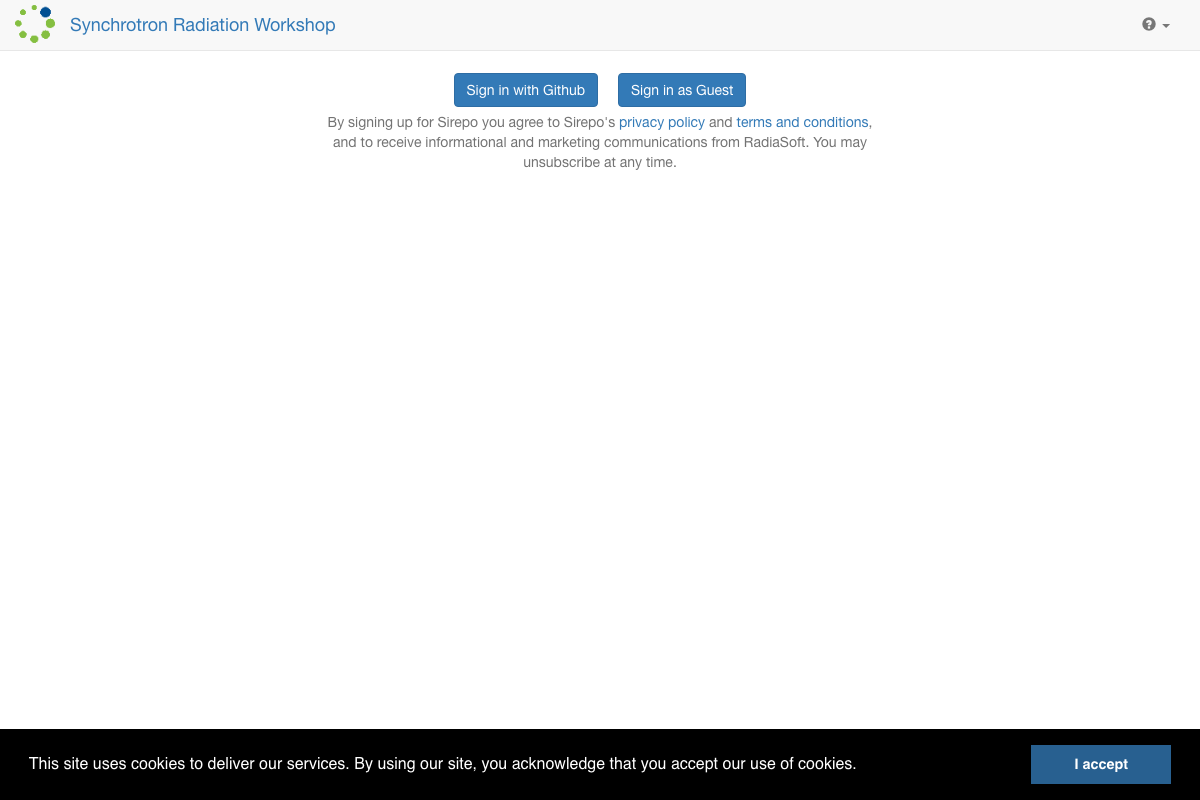The image size is (1200, 800).
Task: Open the help question mark menu
Action: click(x=1156, y=25)
